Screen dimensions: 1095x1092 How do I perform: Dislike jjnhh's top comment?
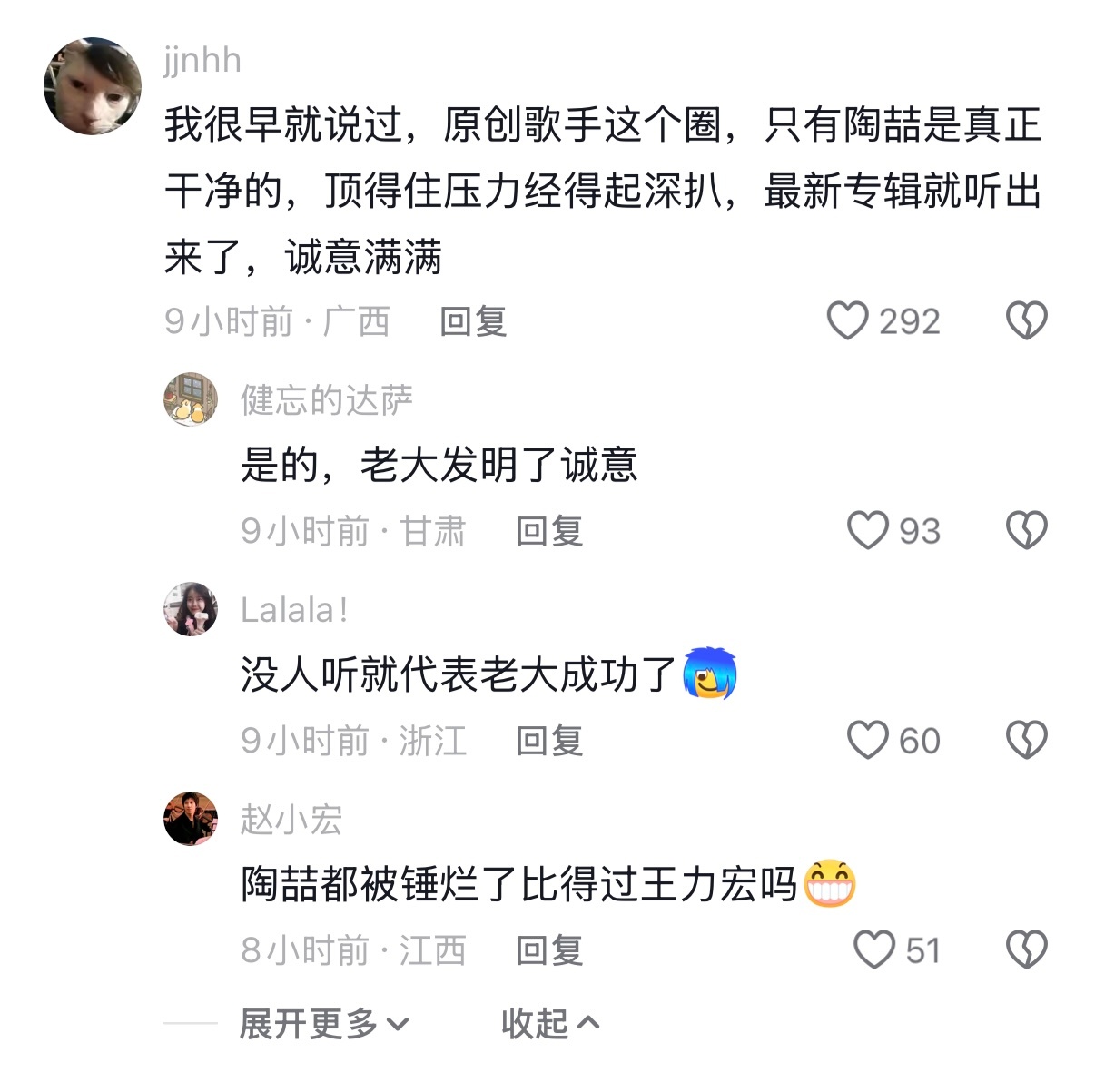pyautogui.click(x=1026, y=320)
